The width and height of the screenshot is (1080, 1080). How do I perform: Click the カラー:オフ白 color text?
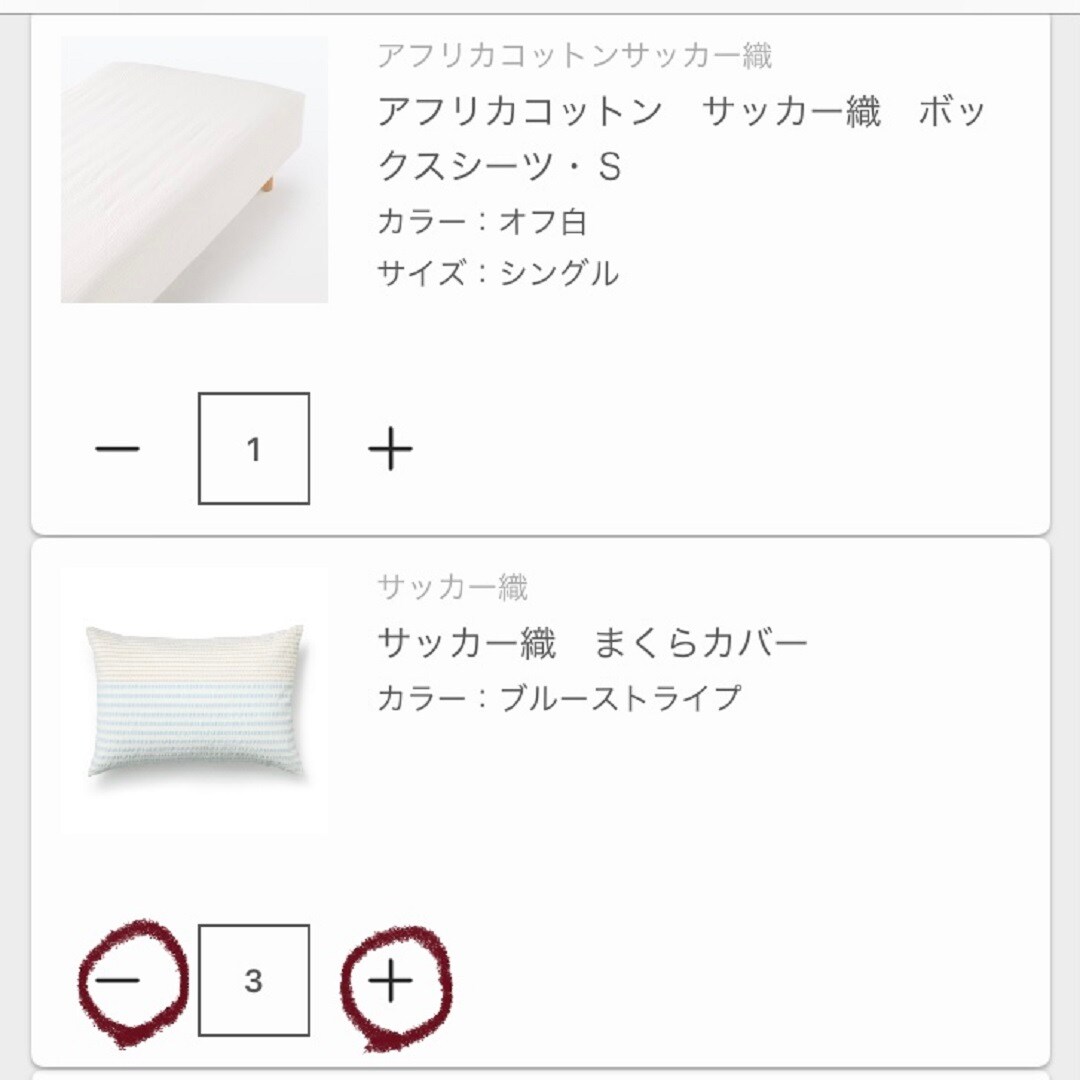tap(481, 221)
